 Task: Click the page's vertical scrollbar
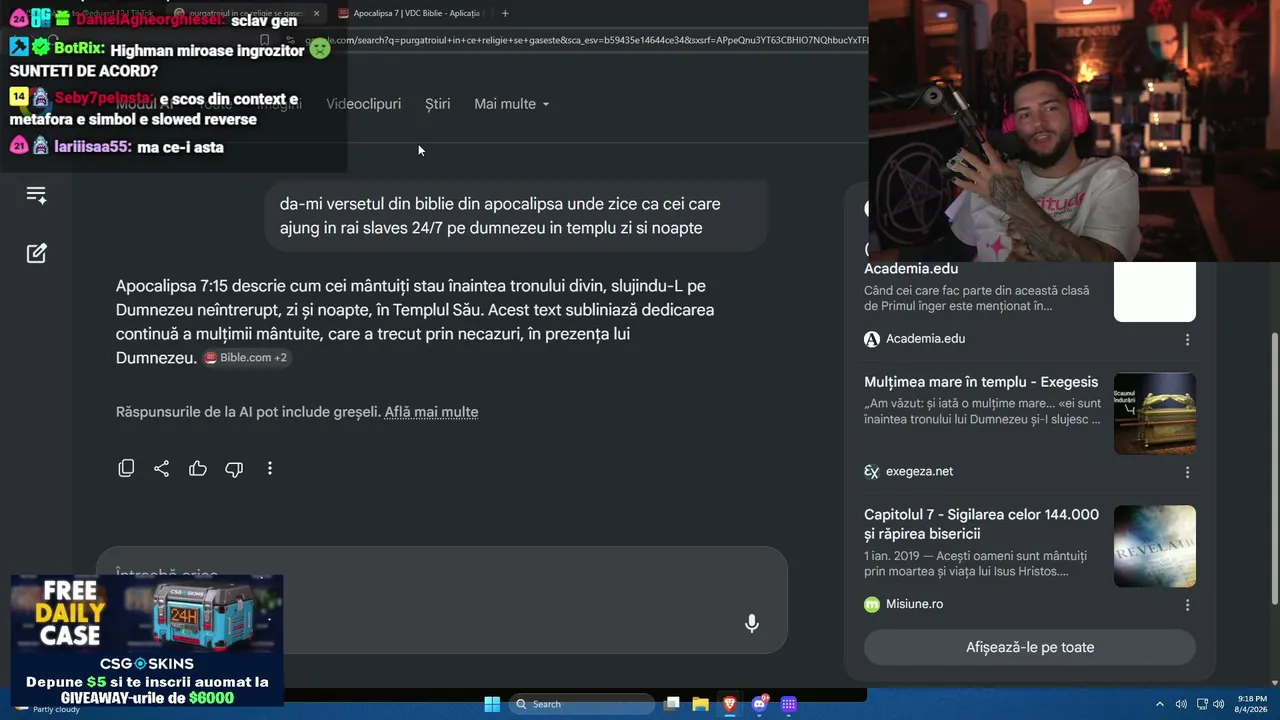click(x=1274, y=468)
